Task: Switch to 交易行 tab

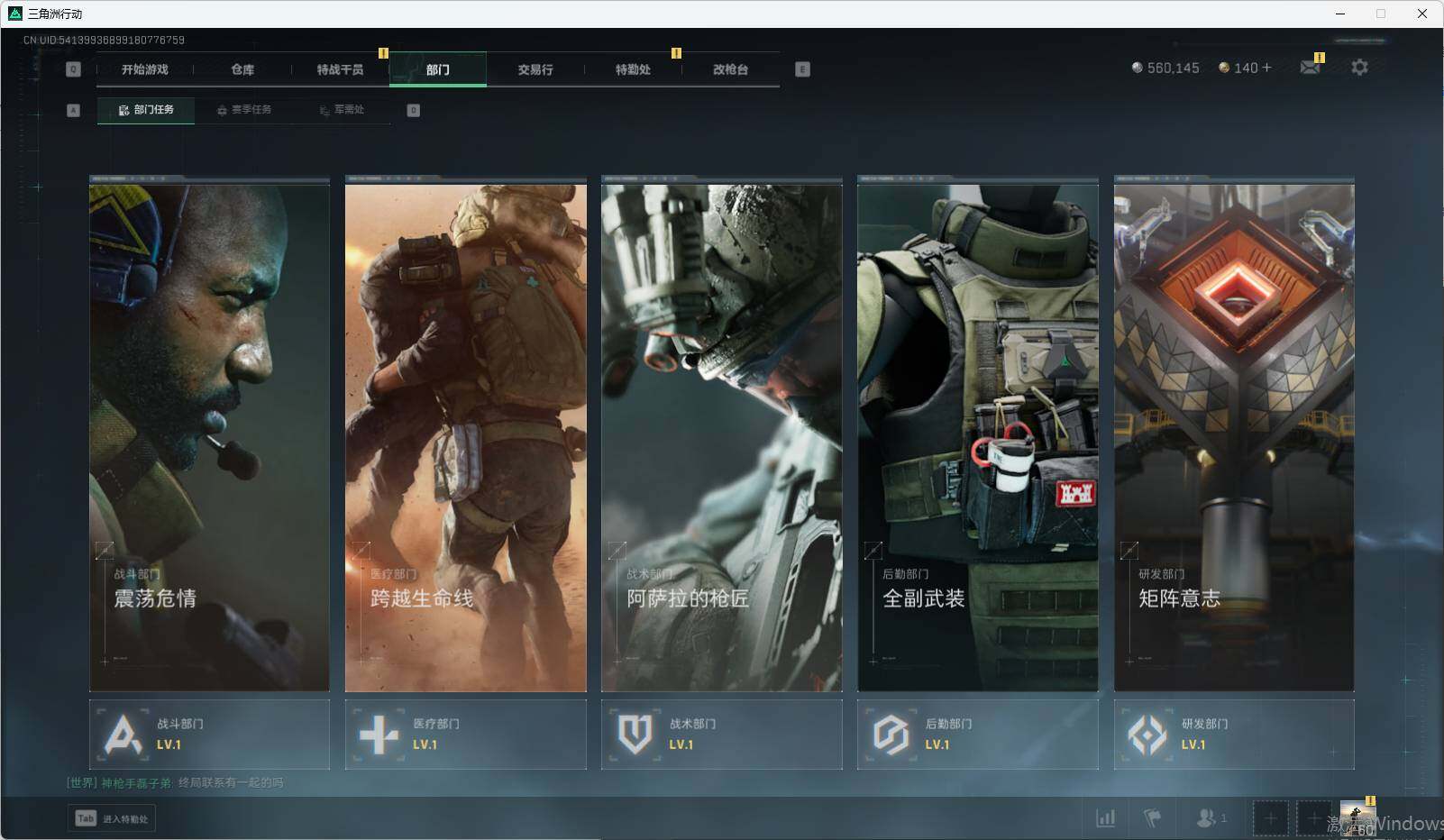Action: [535, 69]
